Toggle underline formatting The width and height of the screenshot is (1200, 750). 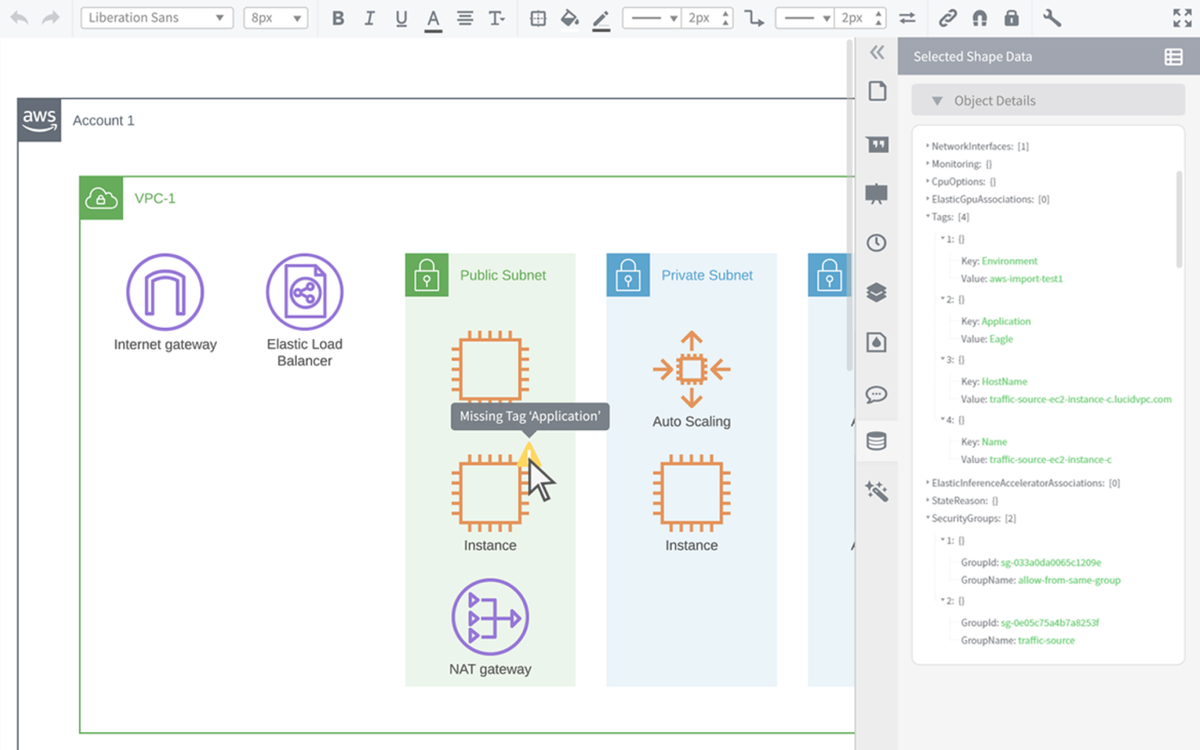point(401,18)
